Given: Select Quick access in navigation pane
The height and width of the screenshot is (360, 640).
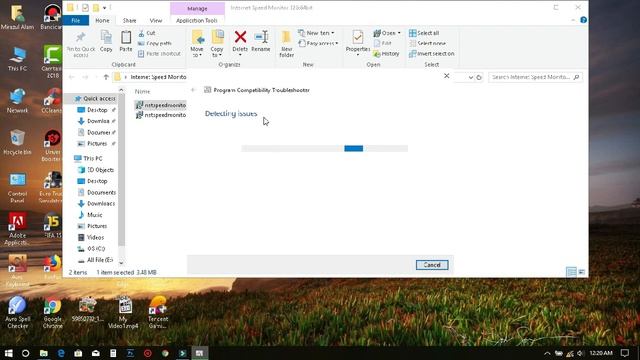Looking at the screenshot, I should [x=95, y=98].
